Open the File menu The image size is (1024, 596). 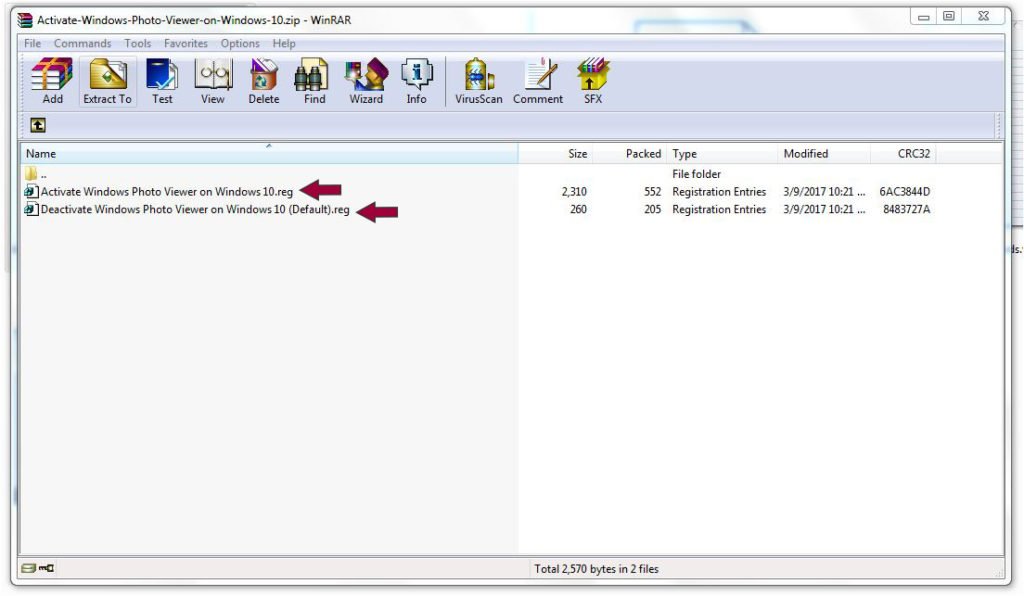coord(33,44)
